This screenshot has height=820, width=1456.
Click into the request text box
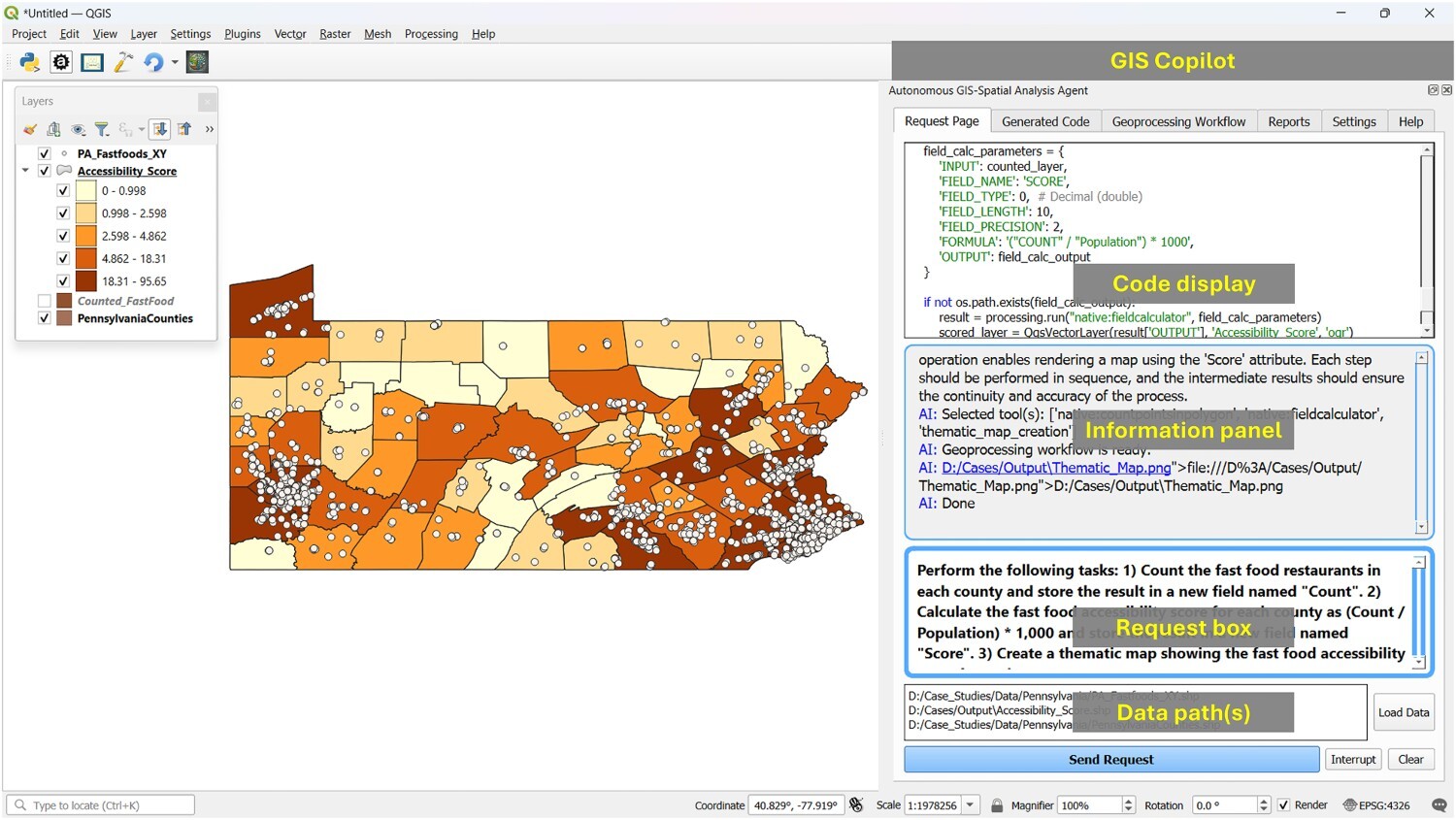1160,613
